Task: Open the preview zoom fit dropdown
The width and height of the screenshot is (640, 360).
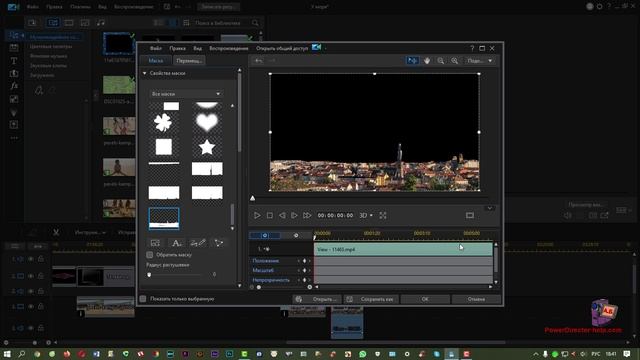Action: point(480,60)
